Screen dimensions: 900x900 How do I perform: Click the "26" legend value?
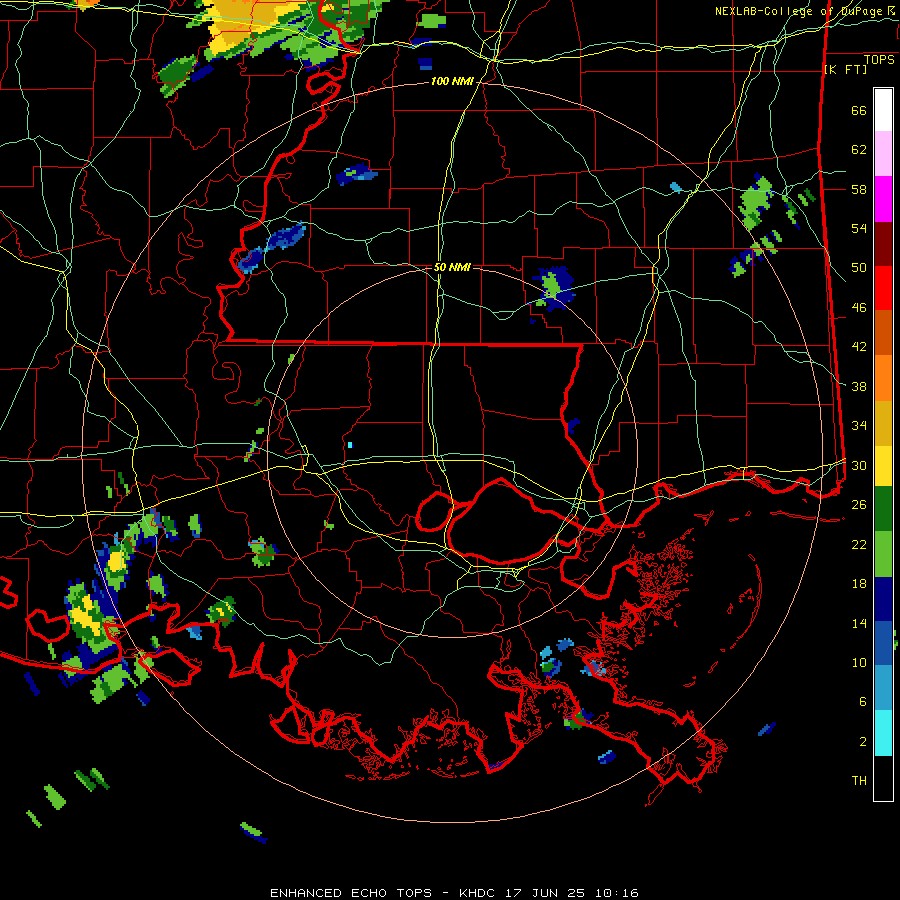tap(859, 505)
